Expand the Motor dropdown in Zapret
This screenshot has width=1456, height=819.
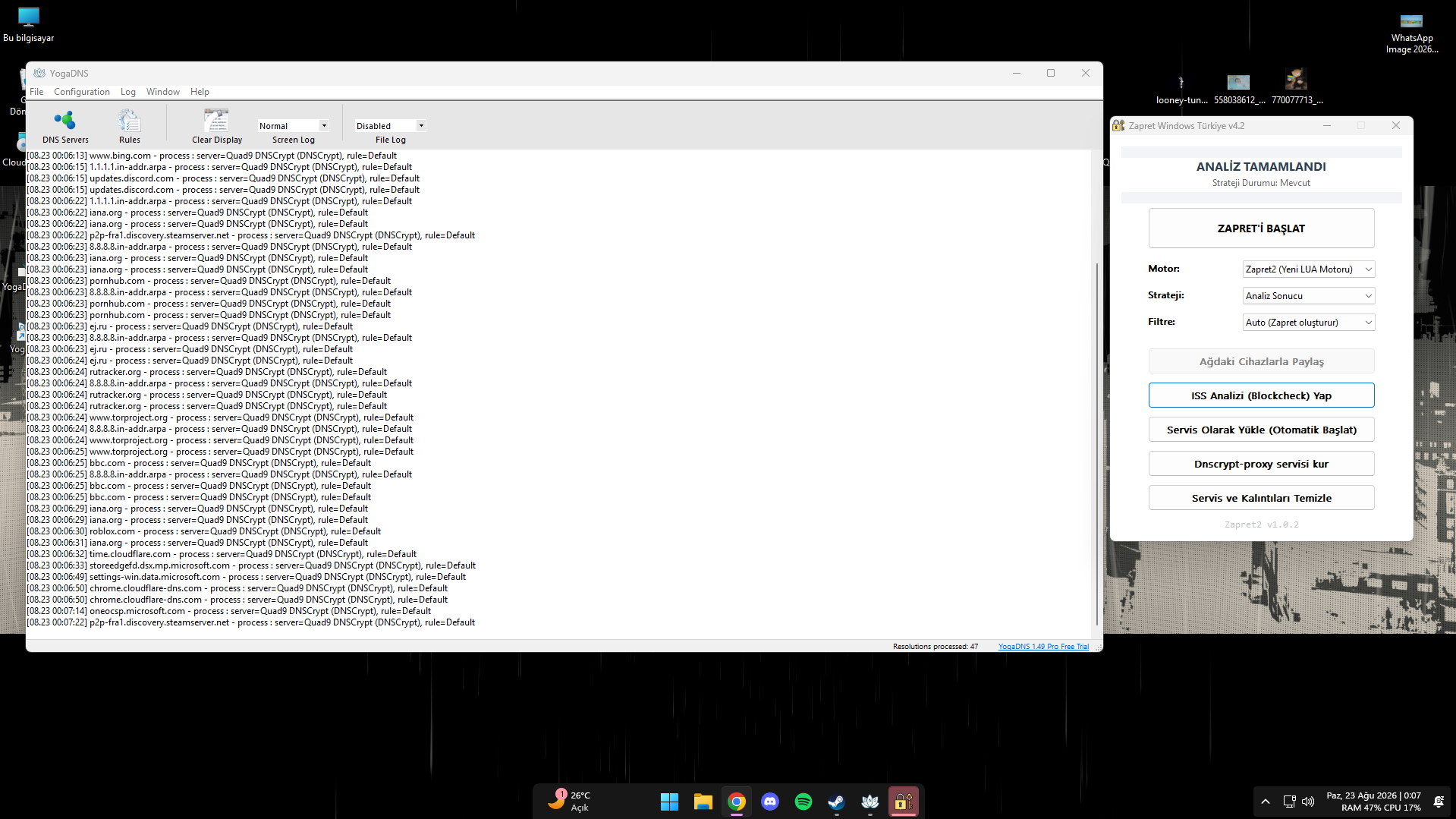(x=1309, y=269)
